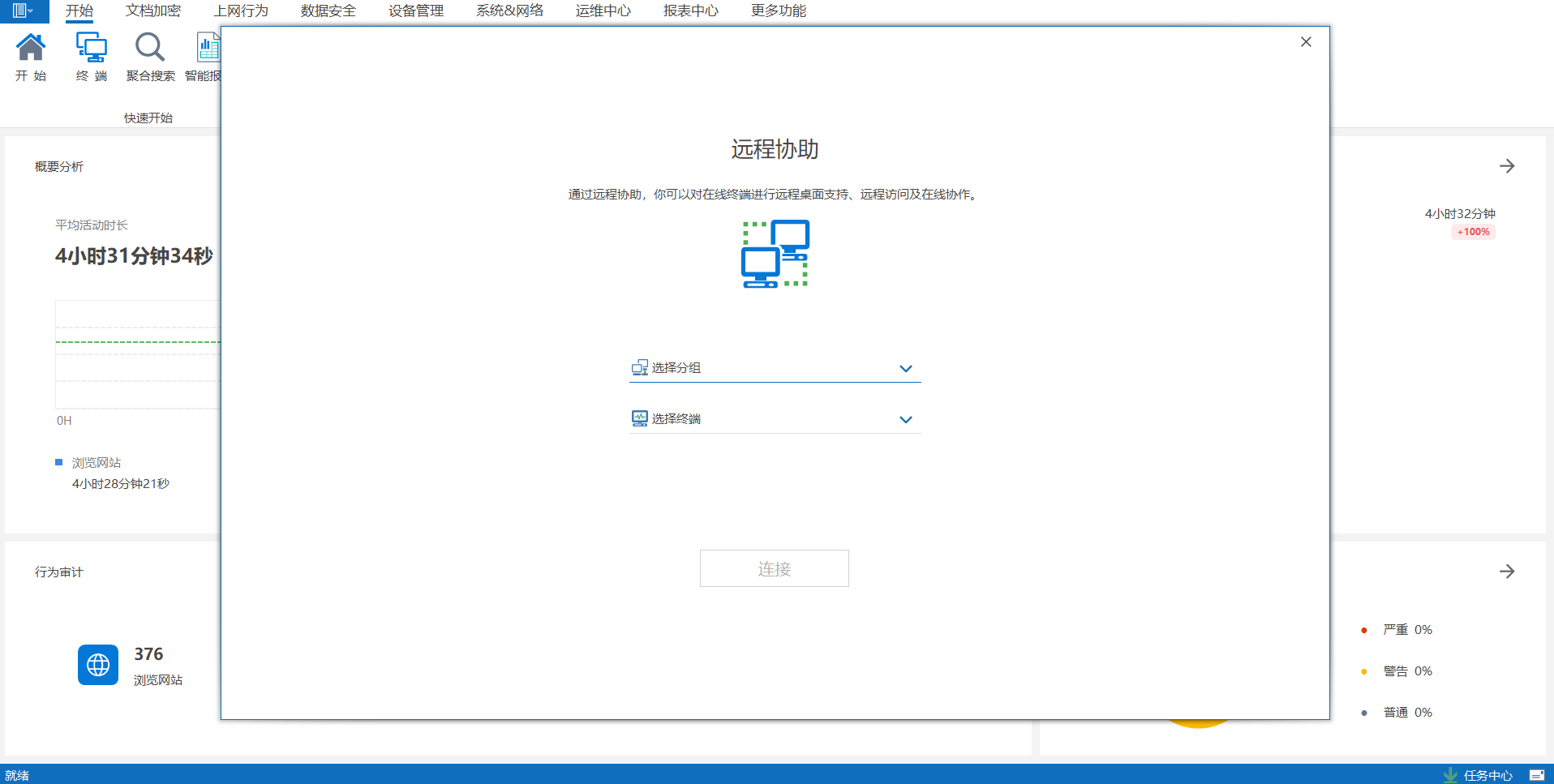Switch to the 数据安全 tab

coord(328,11)
